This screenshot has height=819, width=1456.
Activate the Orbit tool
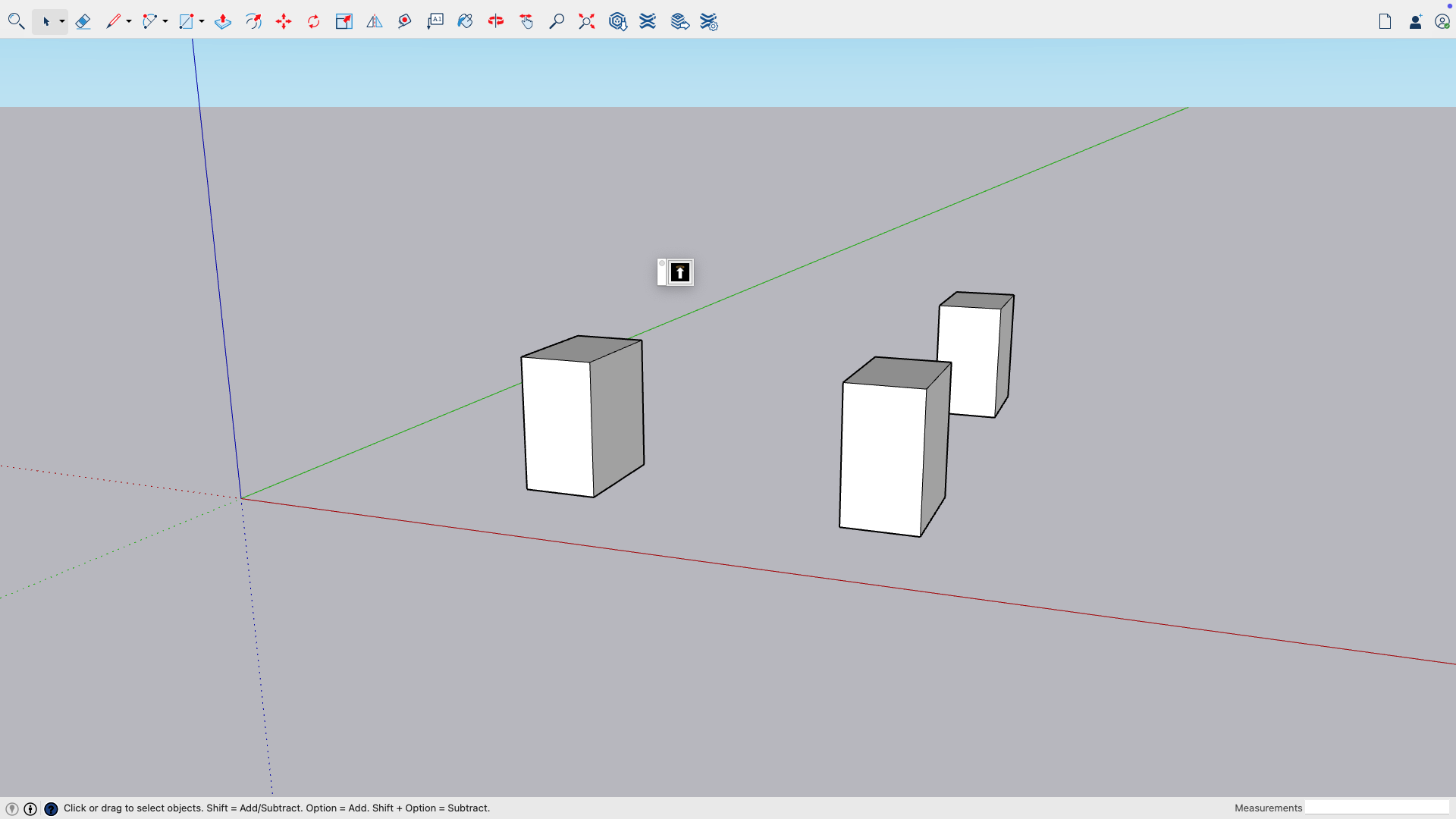coord(253,21)
